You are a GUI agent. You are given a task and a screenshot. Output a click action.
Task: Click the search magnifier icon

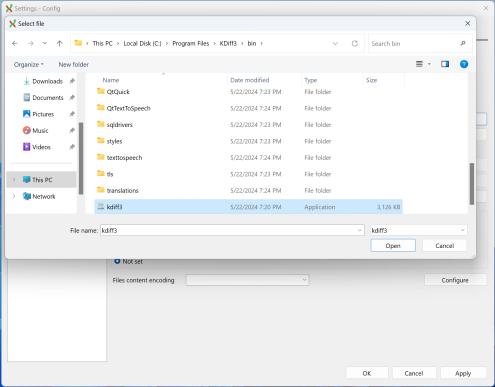463,43
